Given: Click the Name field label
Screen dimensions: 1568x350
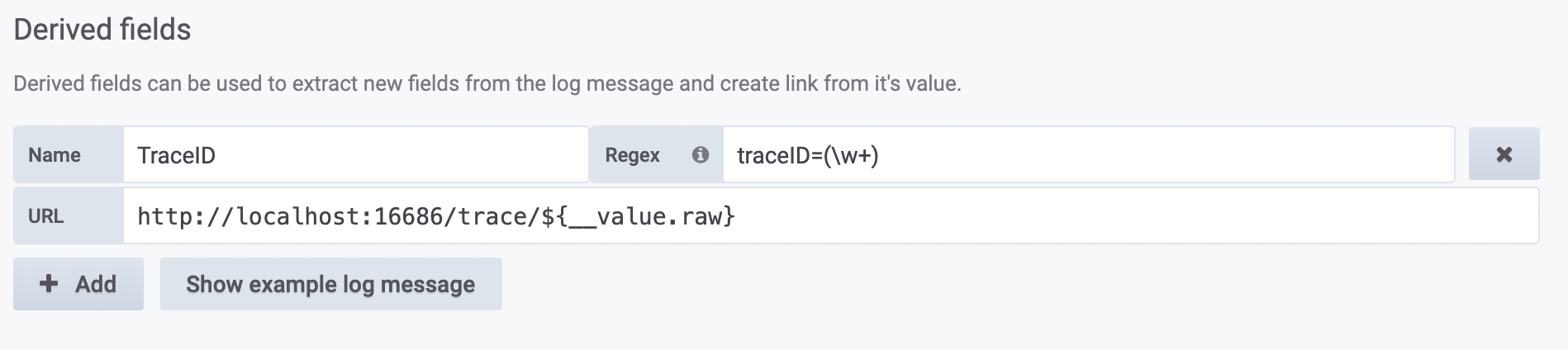Looking at the screenshot, I should pyautogui.click(x=55, y=155).
